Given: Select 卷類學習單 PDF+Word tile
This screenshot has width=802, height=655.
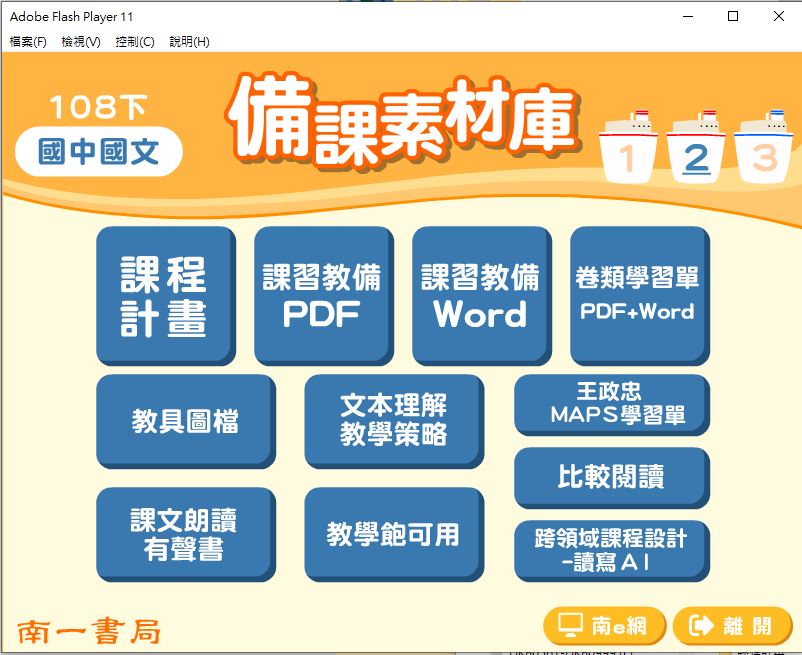Looking at the screenshot, I should tap(638, 294).
